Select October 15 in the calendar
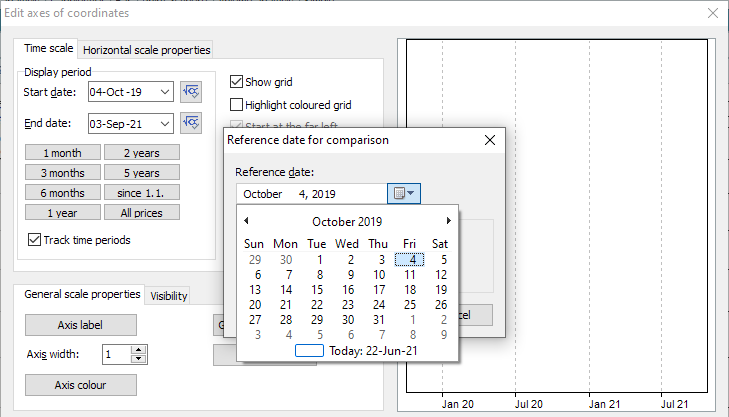The image size is (729, 417). pos(319,289)
